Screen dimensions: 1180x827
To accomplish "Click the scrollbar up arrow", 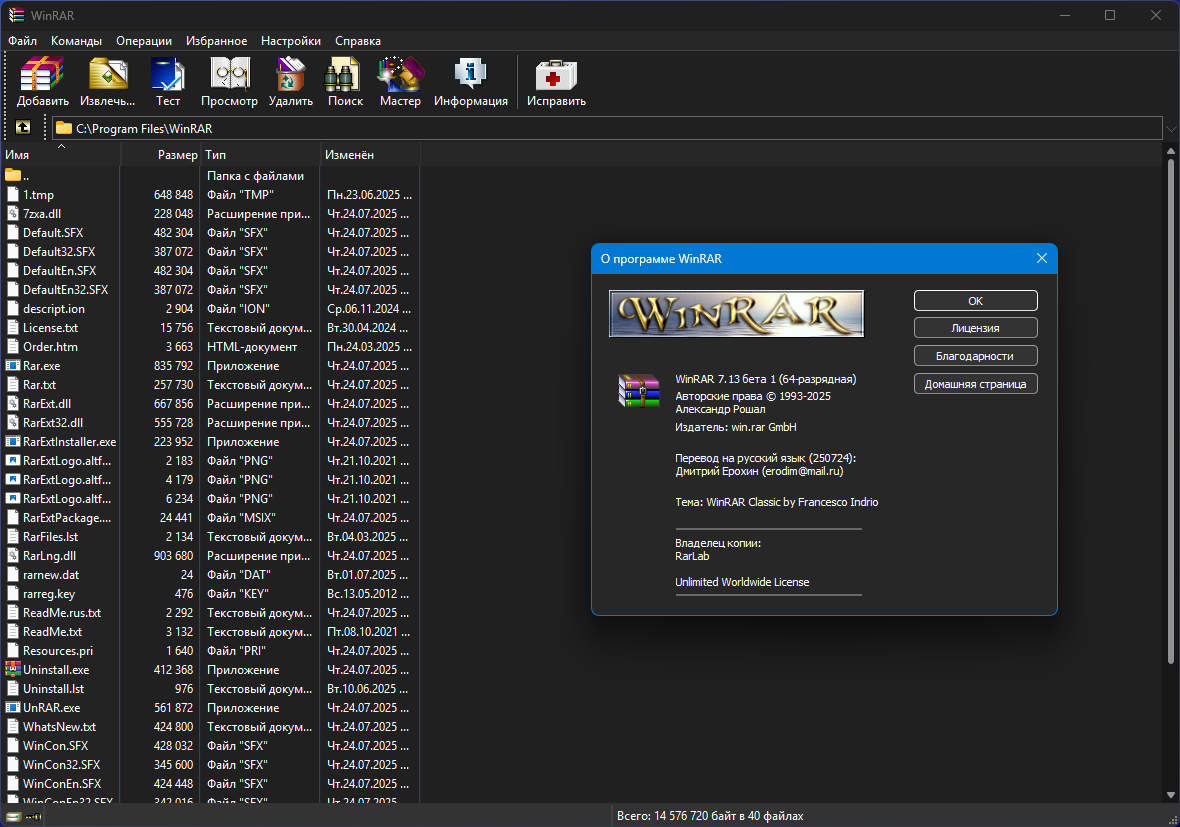I will click(1170, 151).
